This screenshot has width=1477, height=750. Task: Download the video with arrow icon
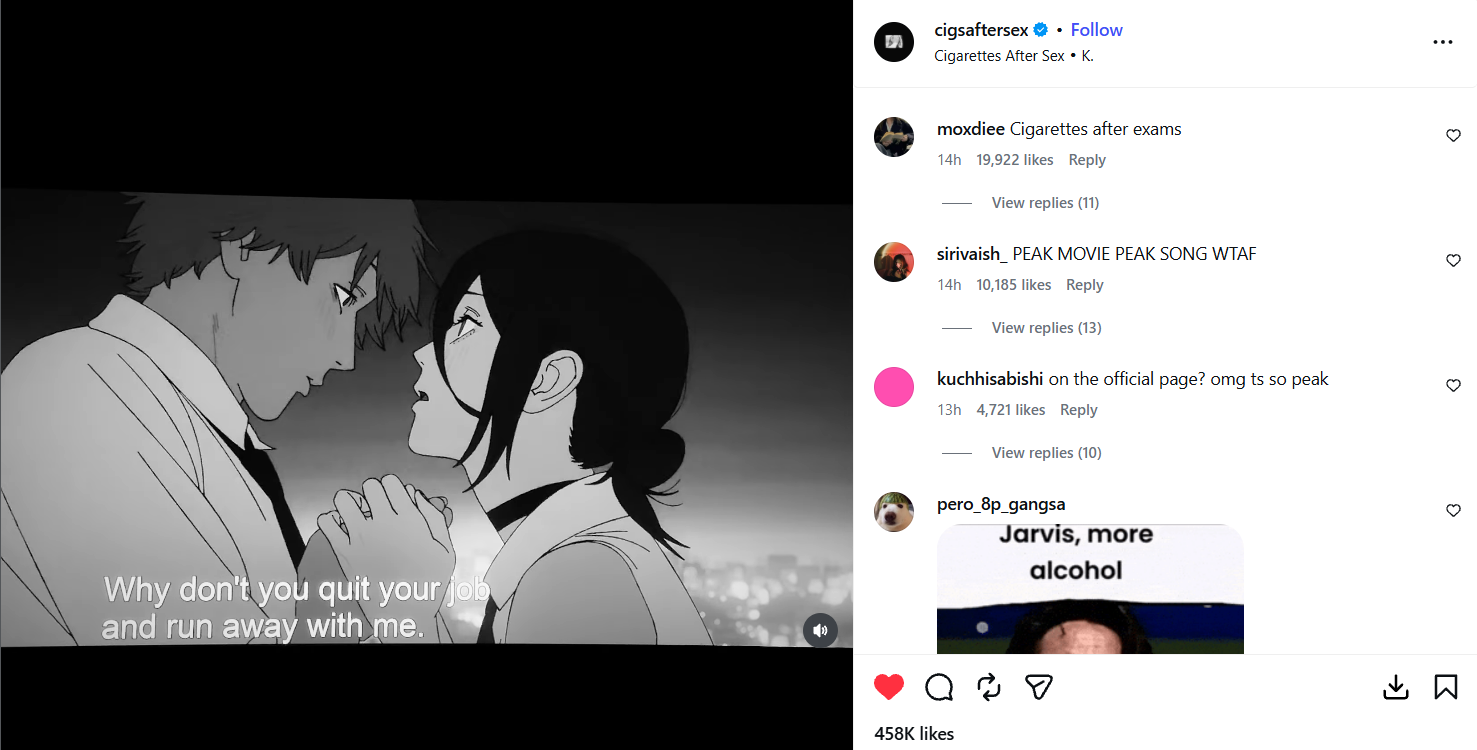pyautogui.click(x=1396, y=687)
